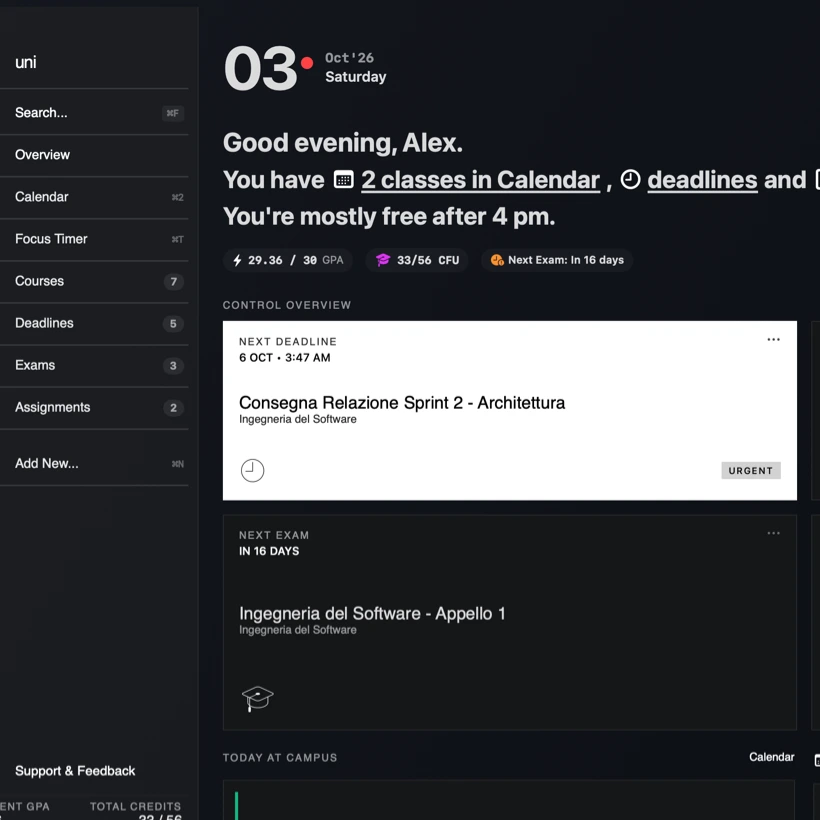Click the Deadlines count badge 5
The width and height of the screenshot is (820, 820).
pyautogui.click(x=173, y=324)
